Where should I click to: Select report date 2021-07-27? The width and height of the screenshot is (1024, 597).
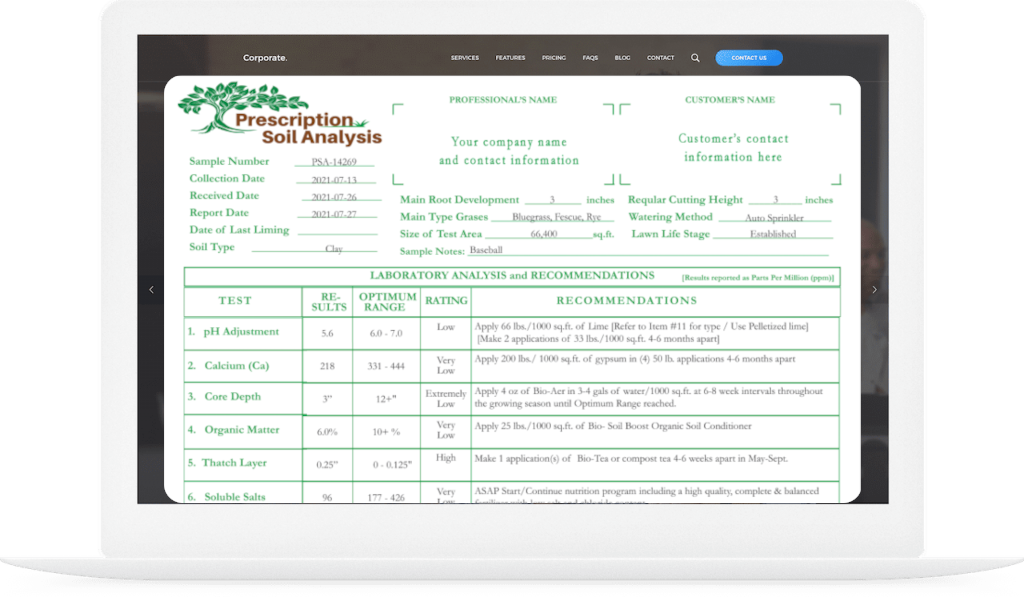click(x=334, y=214)
